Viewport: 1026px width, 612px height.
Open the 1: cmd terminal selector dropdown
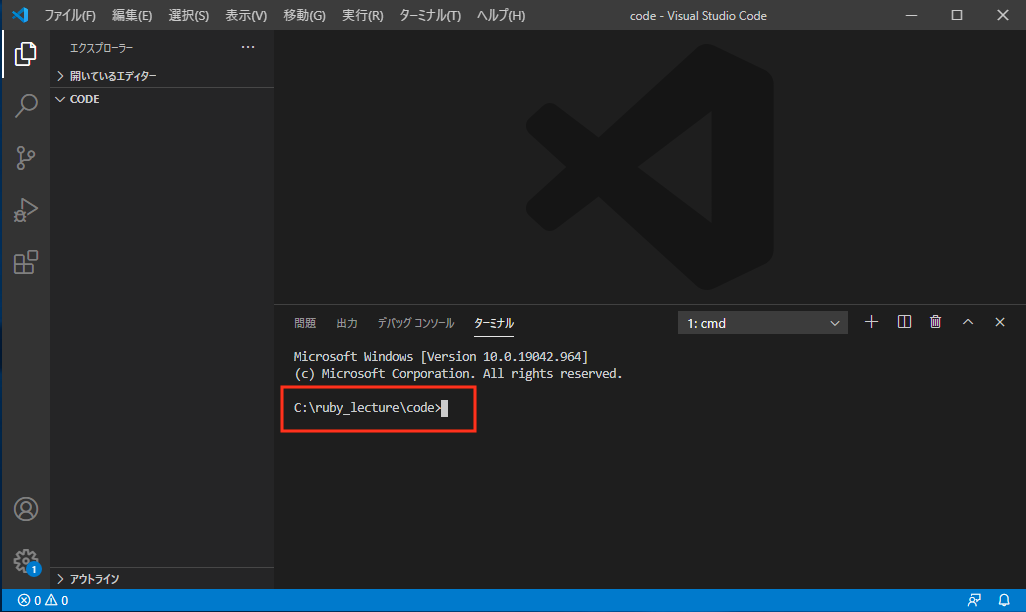[762, 323]
